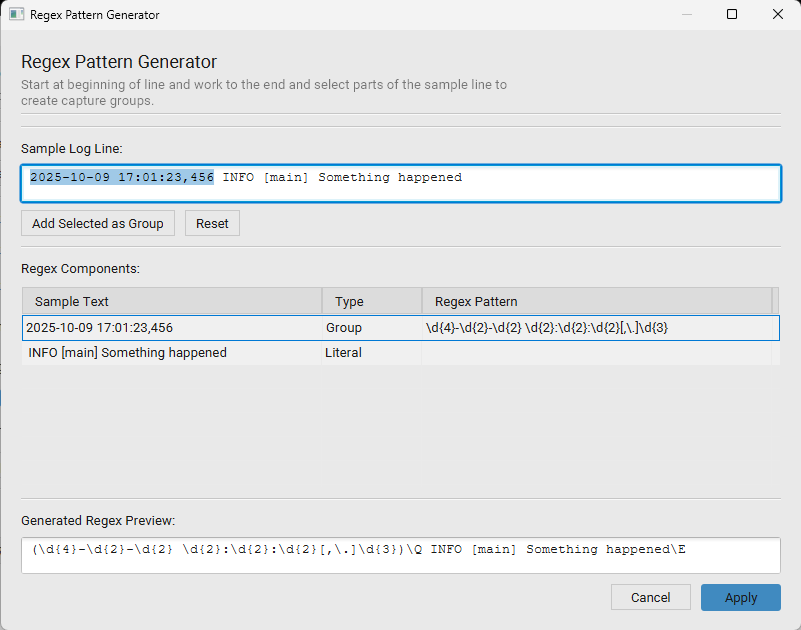The width and height of the screenshot is (801, 630).
Task: Apply the generated regex pattern
Action: pos(740,597)
